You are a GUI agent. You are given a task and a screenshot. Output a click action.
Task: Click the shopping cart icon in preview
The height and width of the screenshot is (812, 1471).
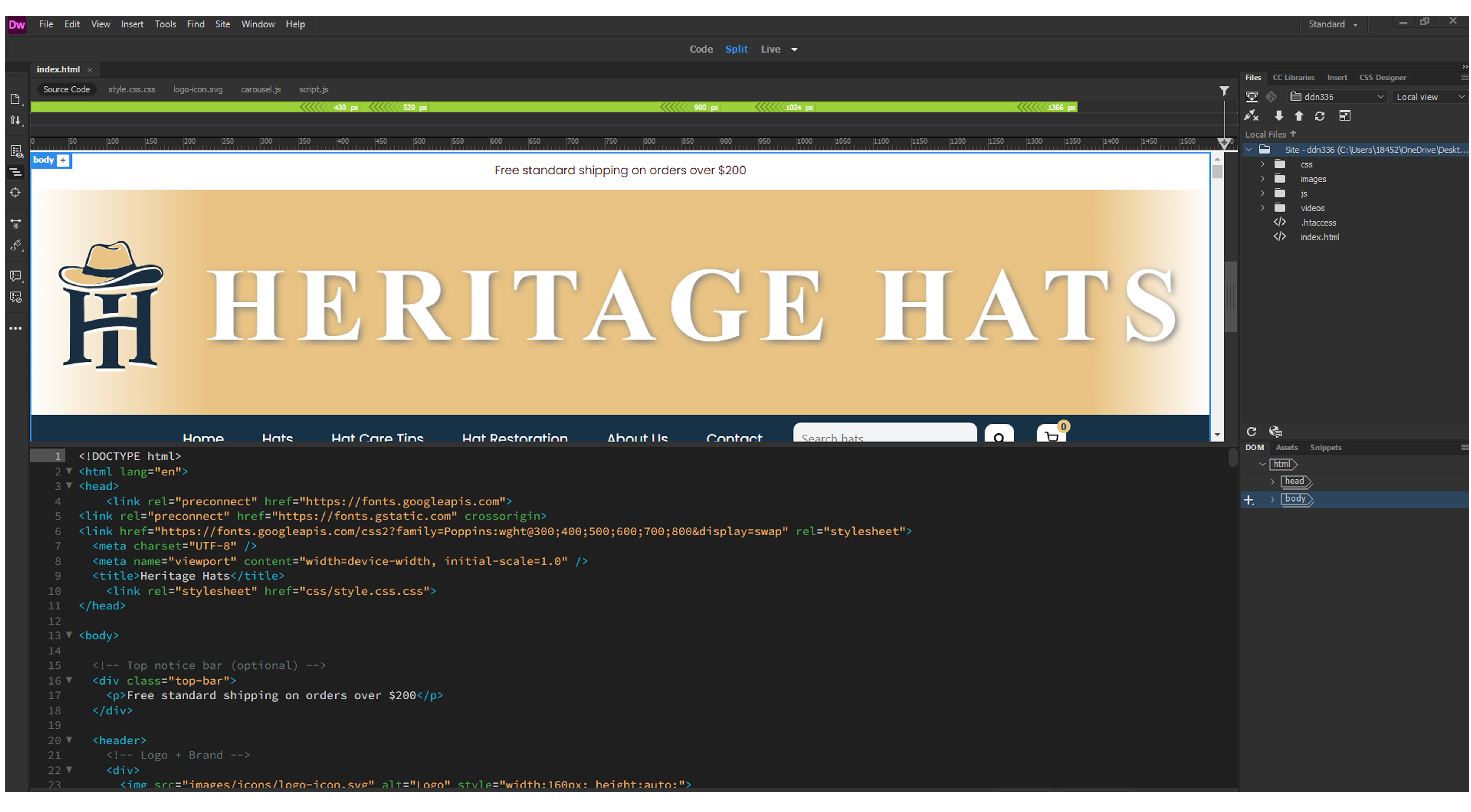click(1051, 434)
